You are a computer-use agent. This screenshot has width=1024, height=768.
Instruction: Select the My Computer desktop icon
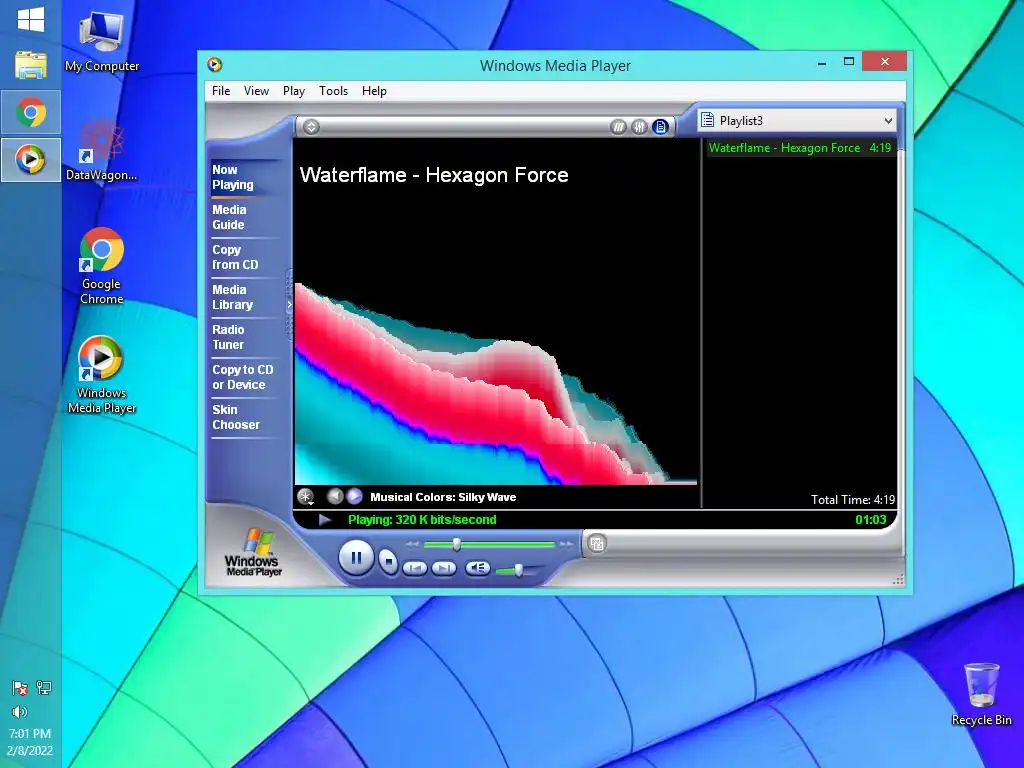[x=101, y=42]
